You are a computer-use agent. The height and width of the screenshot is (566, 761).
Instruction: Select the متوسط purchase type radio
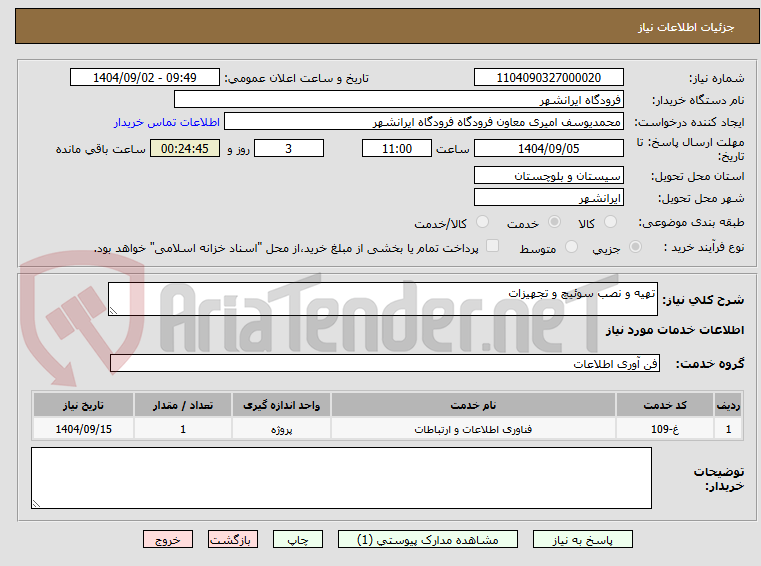572,247
